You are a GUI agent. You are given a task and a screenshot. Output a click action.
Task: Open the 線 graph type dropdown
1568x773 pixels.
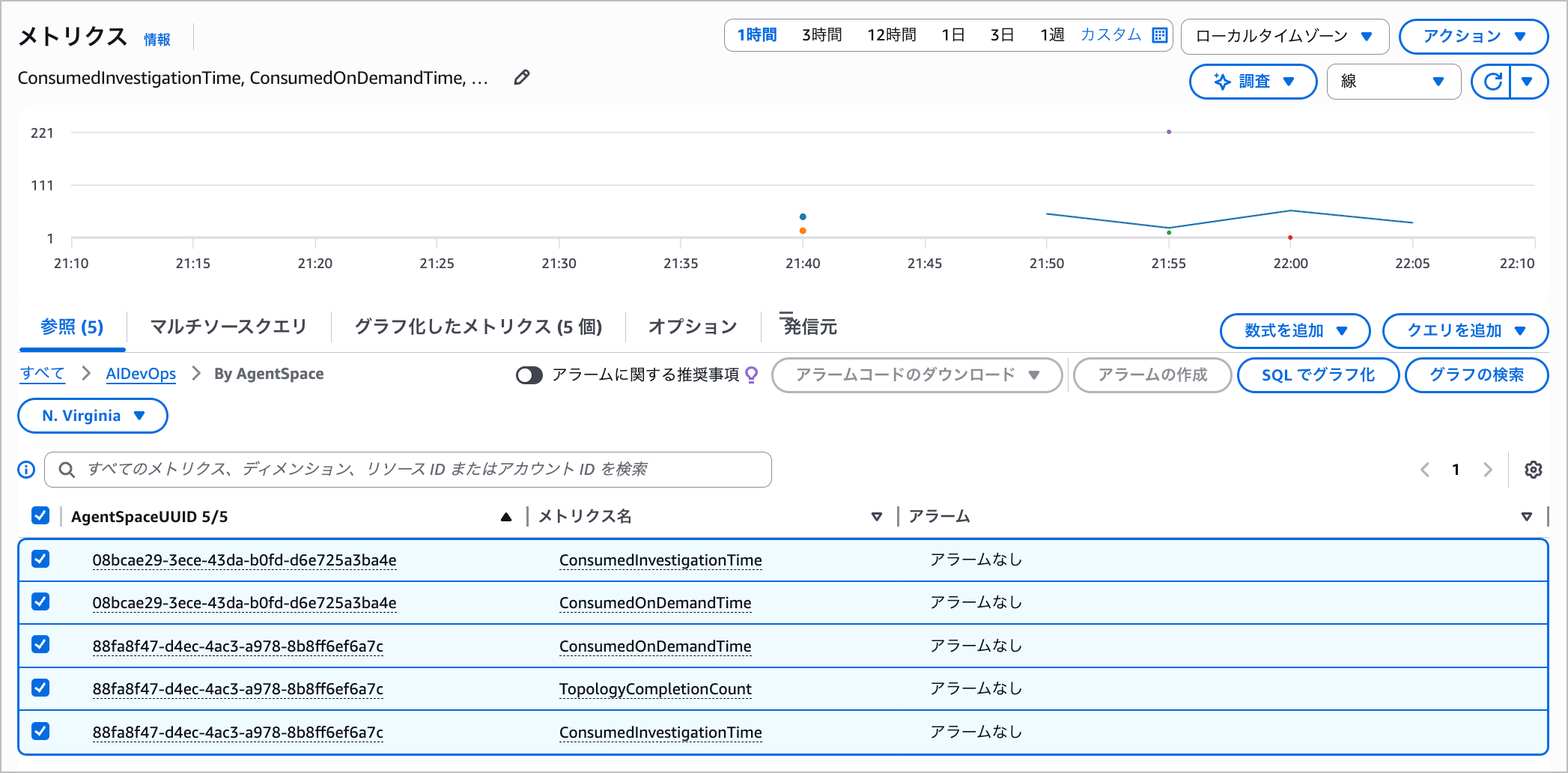pyautogui.click(x=1393, y=82)
